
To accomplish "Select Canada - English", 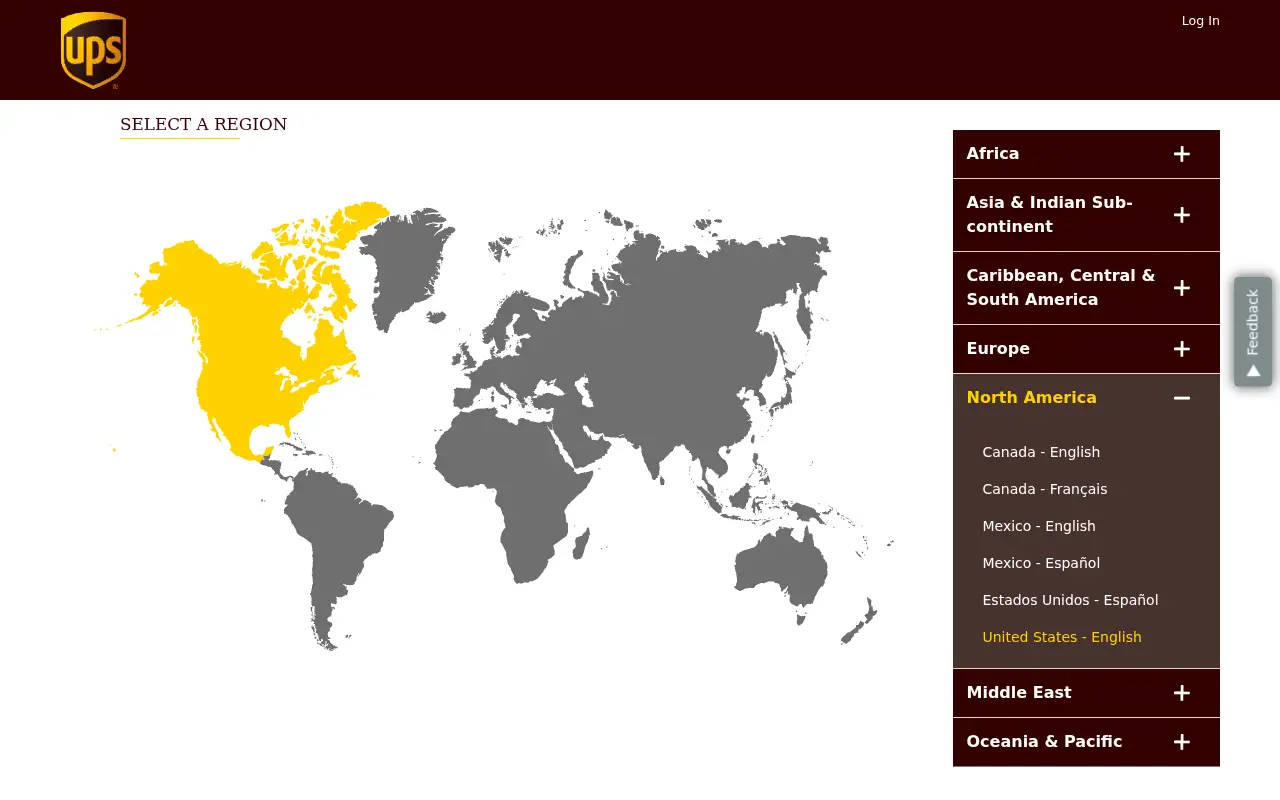I will coord(1041,452).
